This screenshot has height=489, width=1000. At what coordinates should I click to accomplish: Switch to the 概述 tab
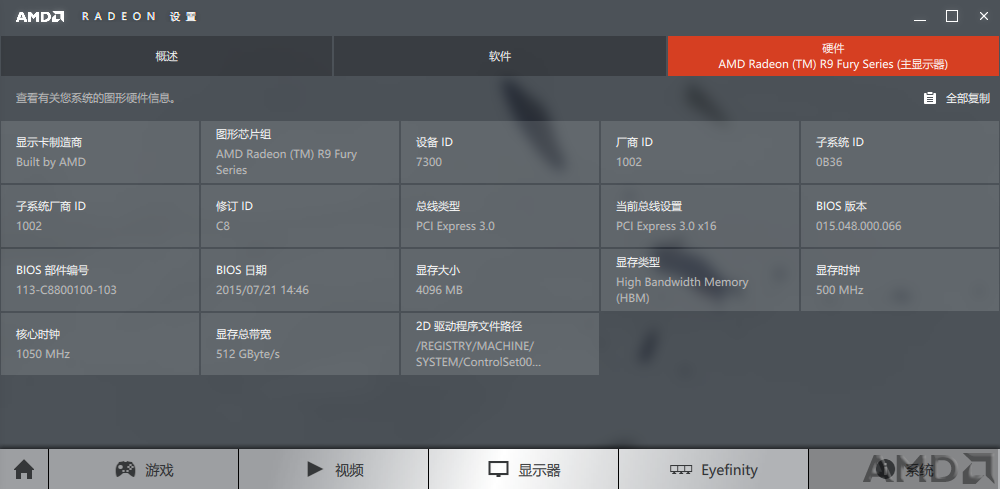(x=166, y=56)
